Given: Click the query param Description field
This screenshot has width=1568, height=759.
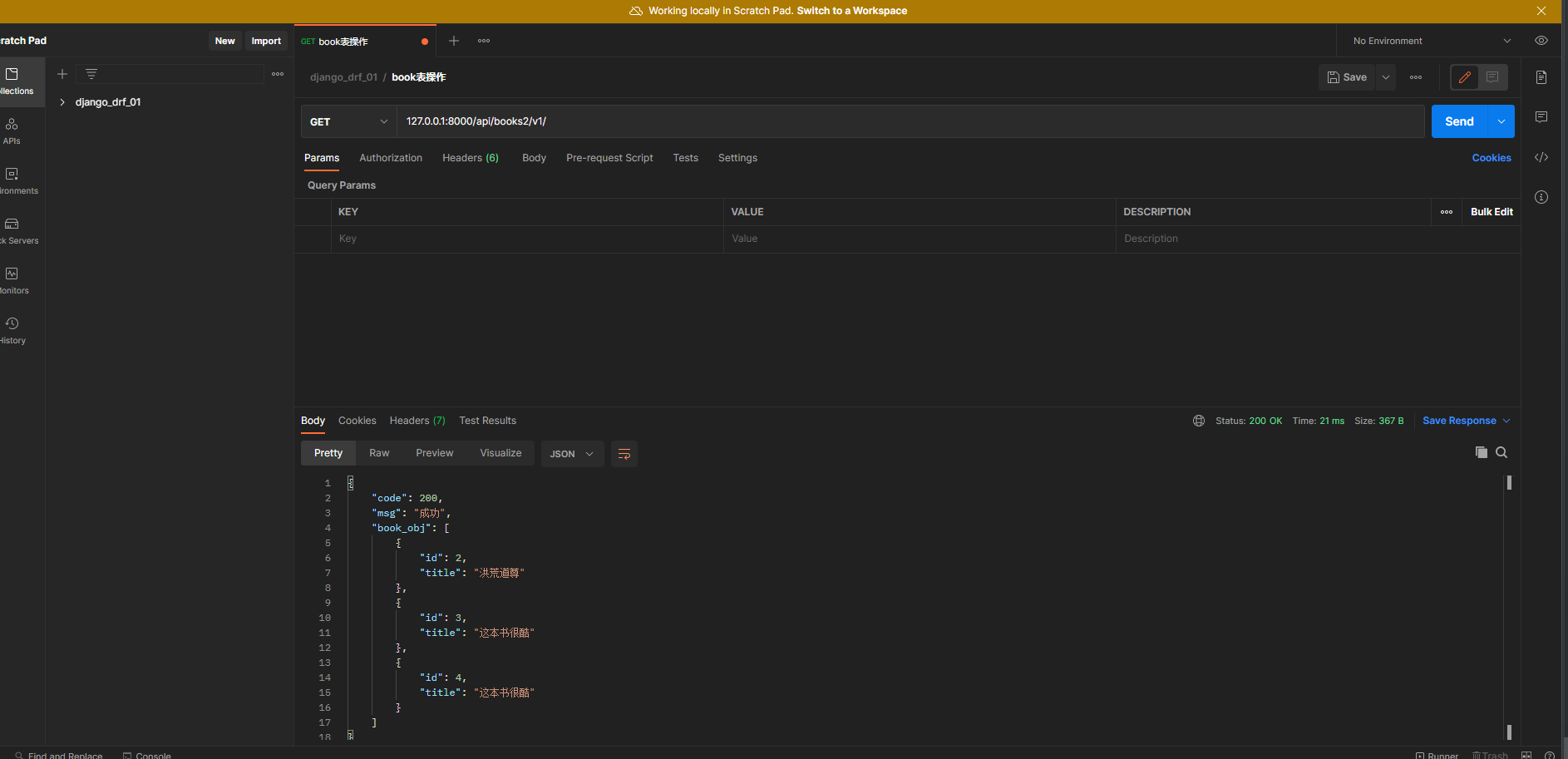Looking at the screenshot, I should pyautogui.click(x=1318, y=239).
